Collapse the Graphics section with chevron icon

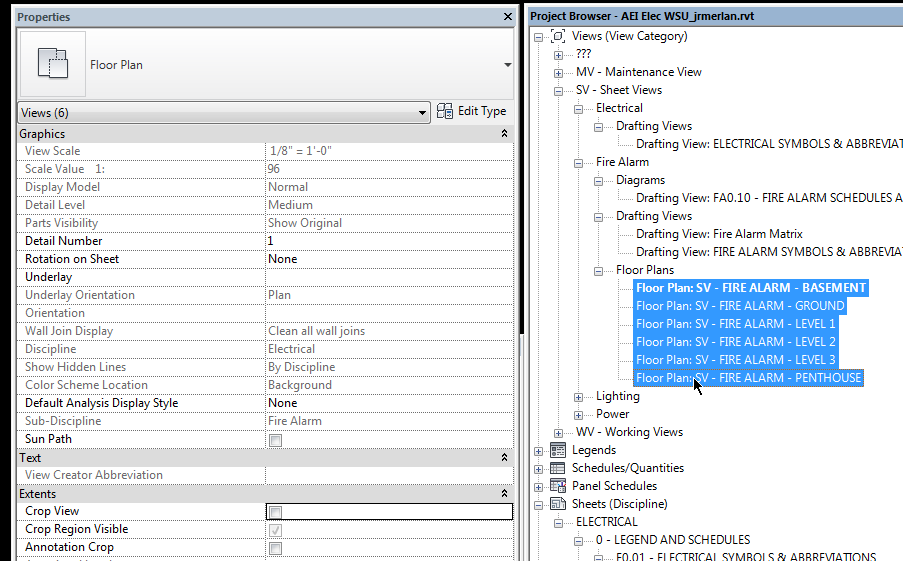pos(504,134)
